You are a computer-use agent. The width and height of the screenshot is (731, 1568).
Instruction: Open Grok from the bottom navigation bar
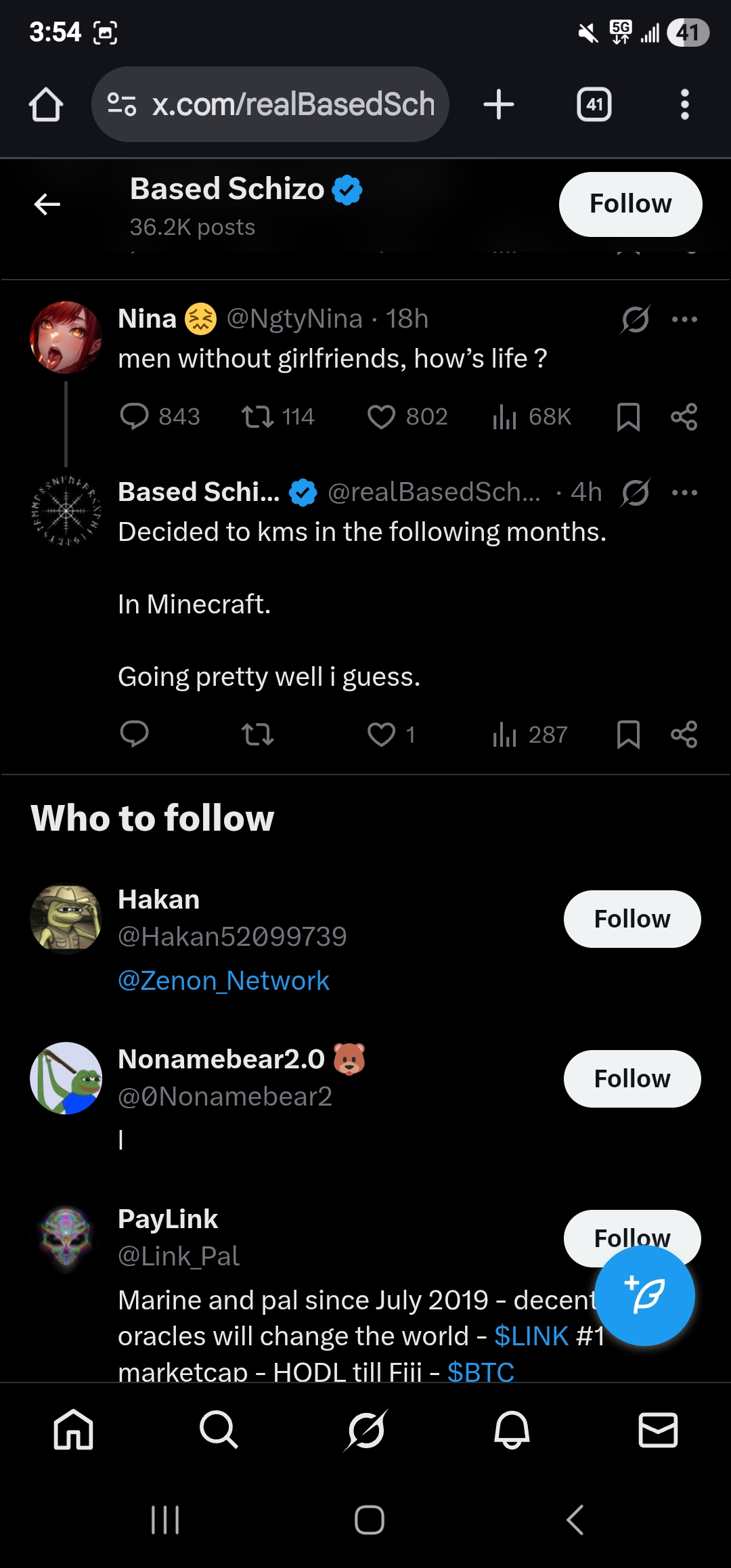[365, 1430]
